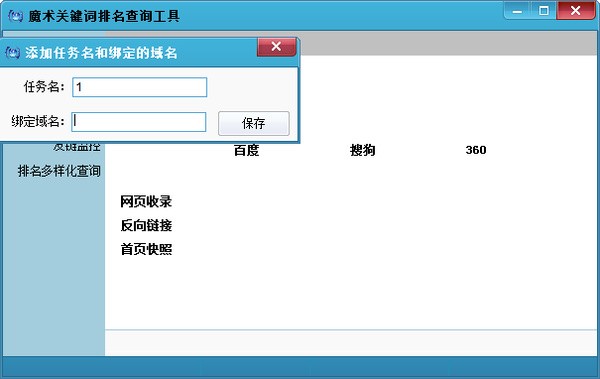Open 排名多样化查询 in the sidebar
The image size is (600, 379).
[x=59, y=171]
